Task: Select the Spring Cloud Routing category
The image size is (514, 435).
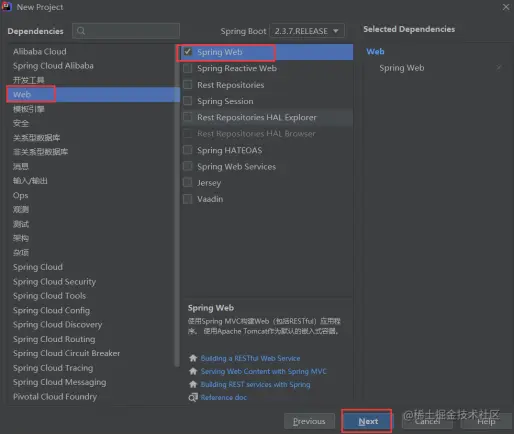Action: coord(54,339)
